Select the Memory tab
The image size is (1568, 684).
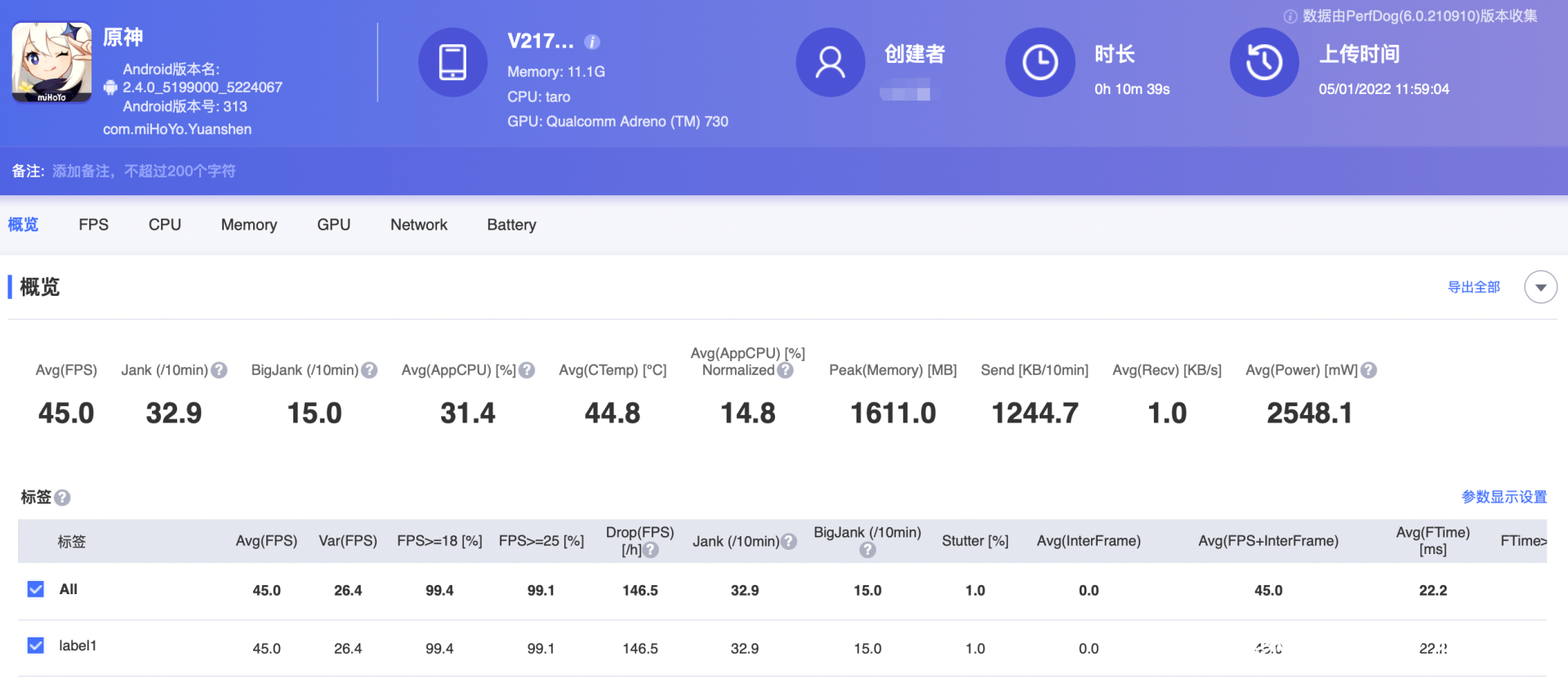pos(249,225)
